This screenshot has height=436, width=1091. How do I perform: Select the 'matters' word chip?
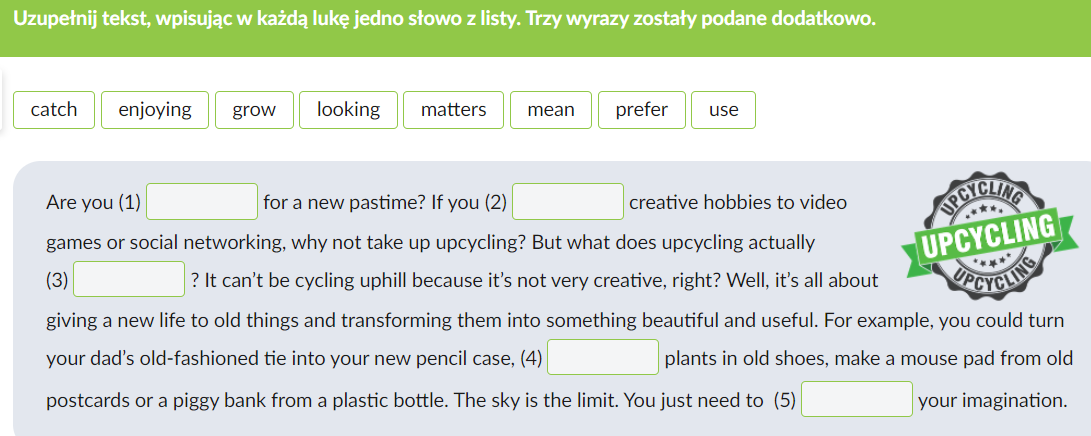(x=454, y=110)
